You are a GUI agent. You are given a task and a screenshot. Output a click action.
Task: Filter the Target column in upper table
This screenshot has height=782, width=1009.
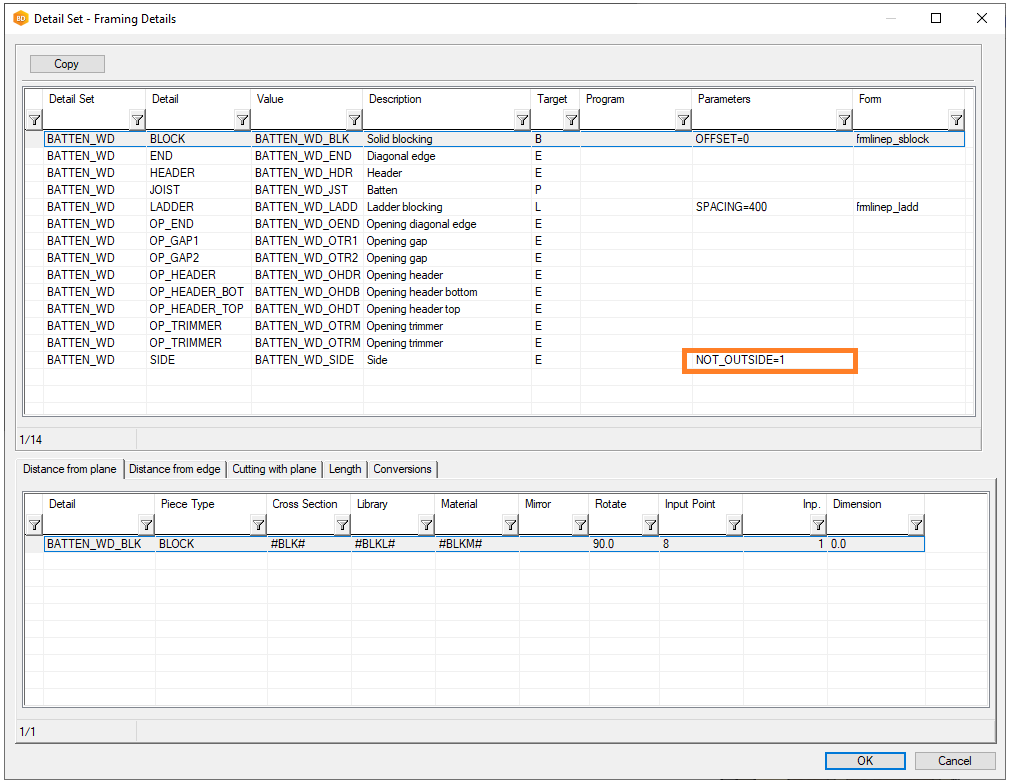(x=571, y=120)
